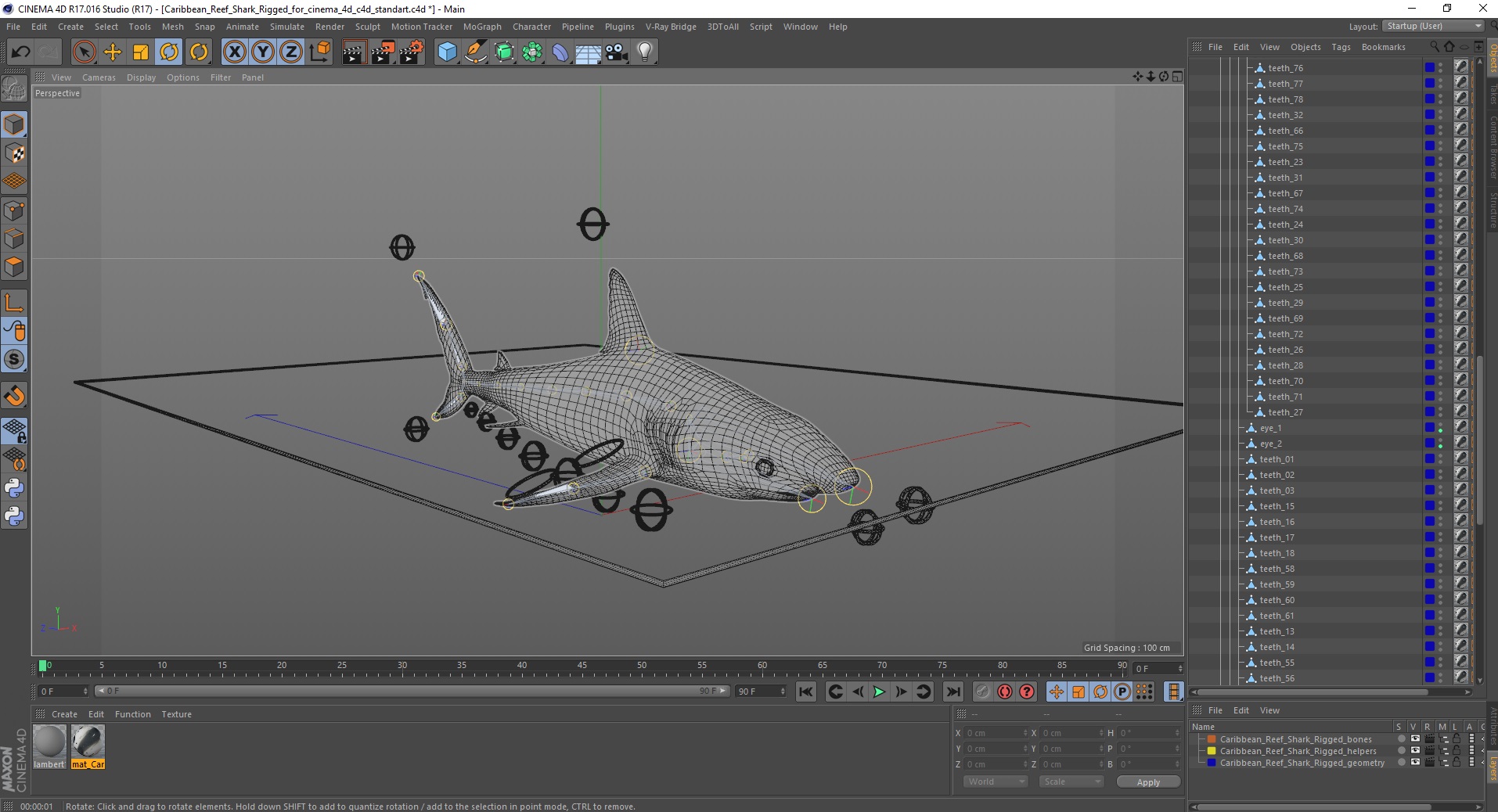Viewport: 1498px width, 812px height.
Task: Open the Bookmarks menu in Object Manager
Action: click(x=1383, y=47)
